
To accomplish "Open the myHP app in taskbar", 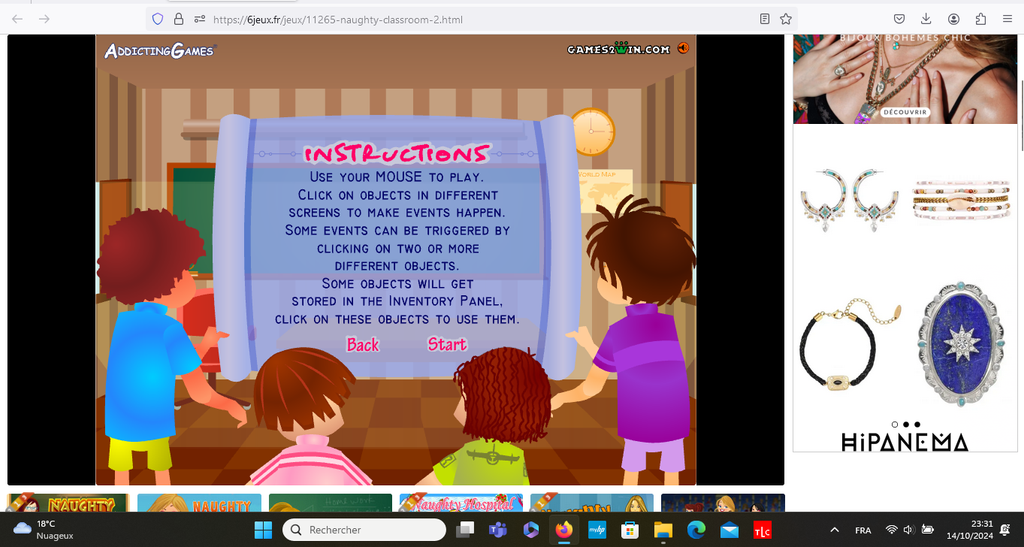I will coord(597,529).
